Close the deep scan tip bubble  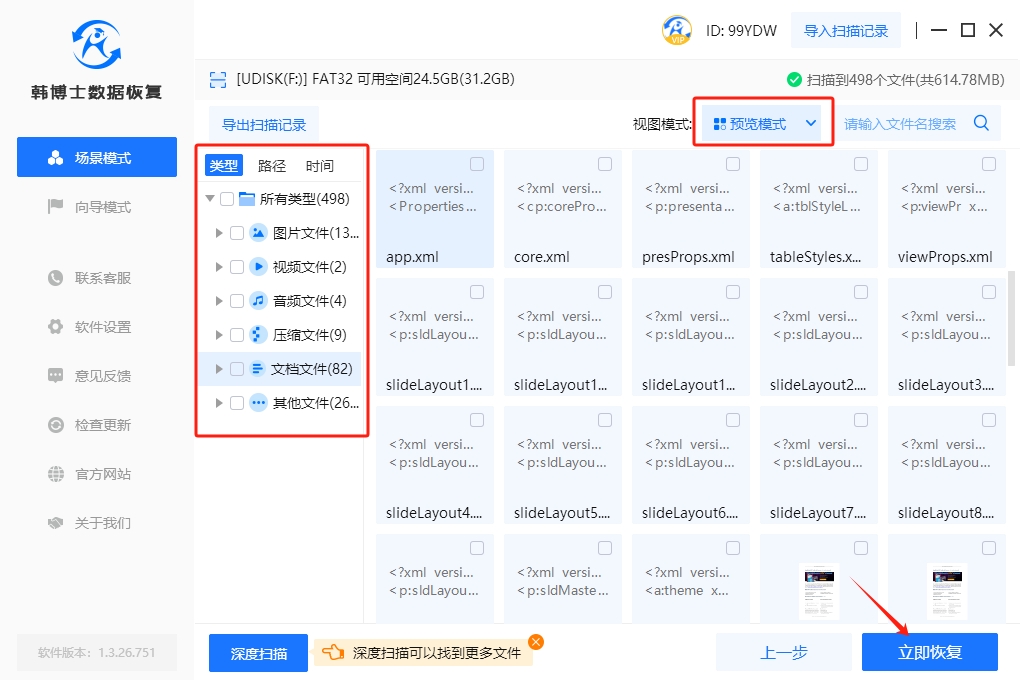click(x=536, y=642)
